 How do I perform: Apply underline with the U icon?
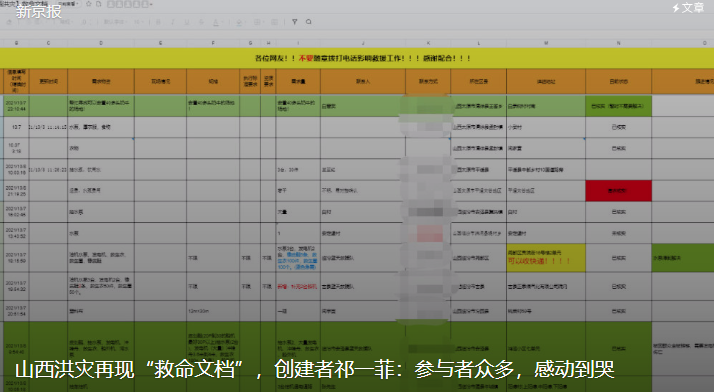coord(187,22)
